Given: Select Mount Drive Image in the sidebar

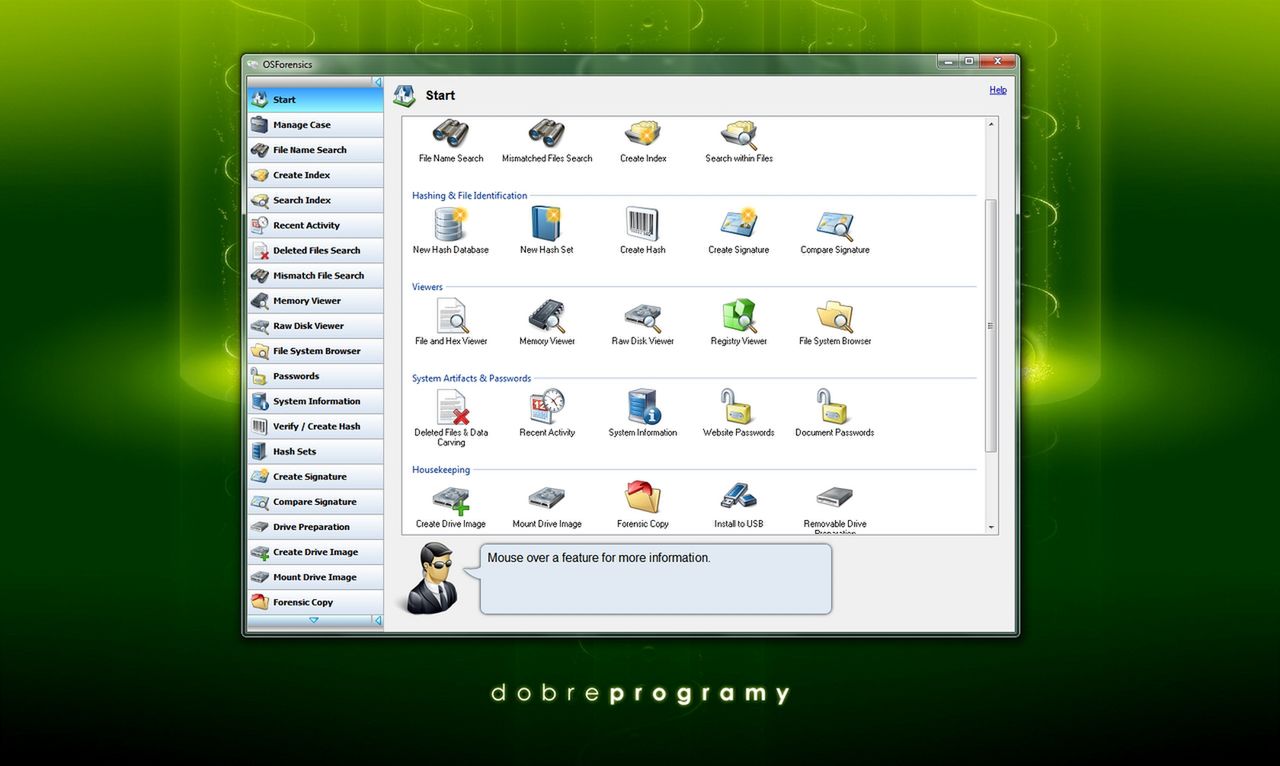Looking at the screenshot, I should (315, 577).
